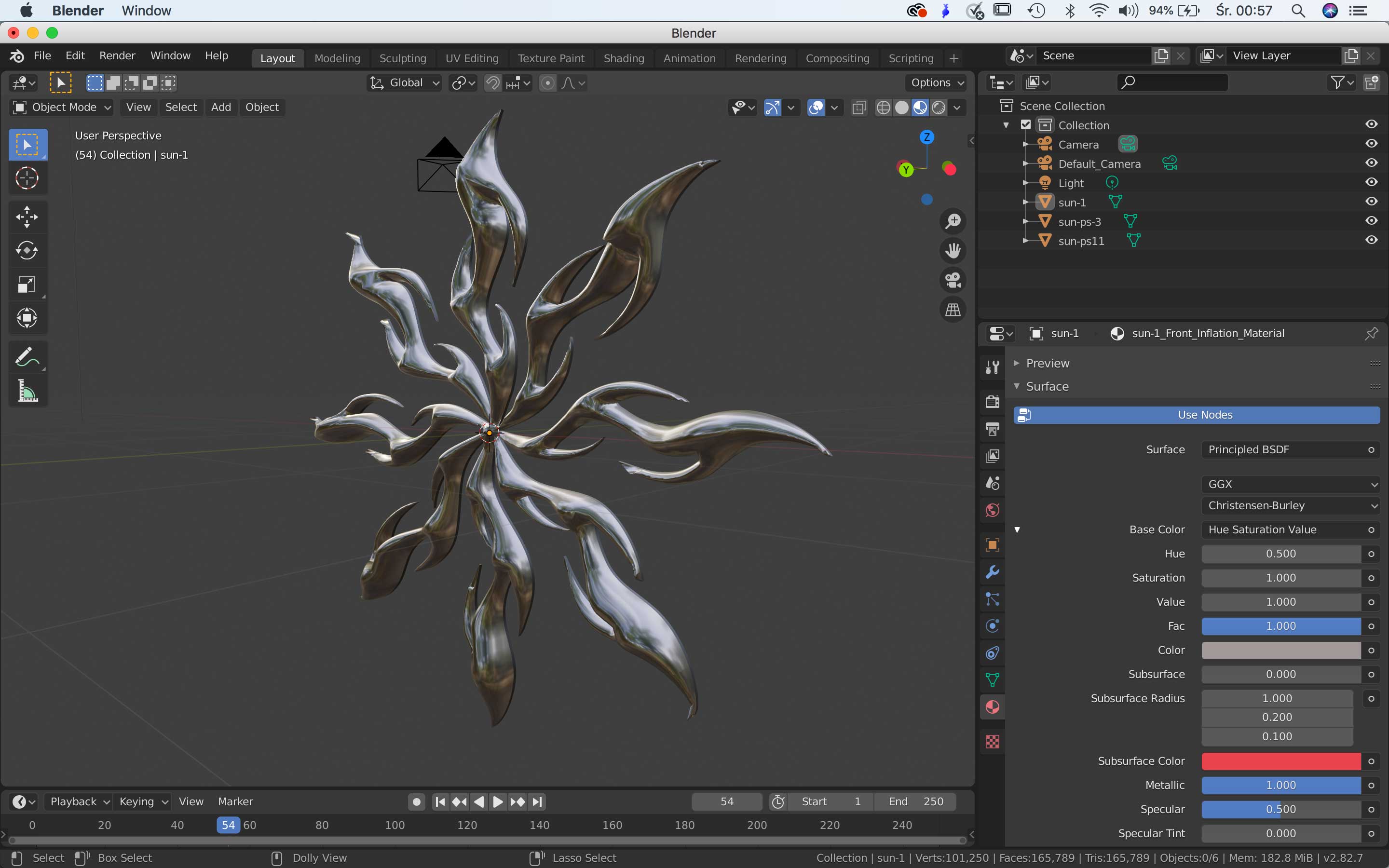1389x868 pixels.
Task: Open the Render properties tab
Action: click(993, 401)
